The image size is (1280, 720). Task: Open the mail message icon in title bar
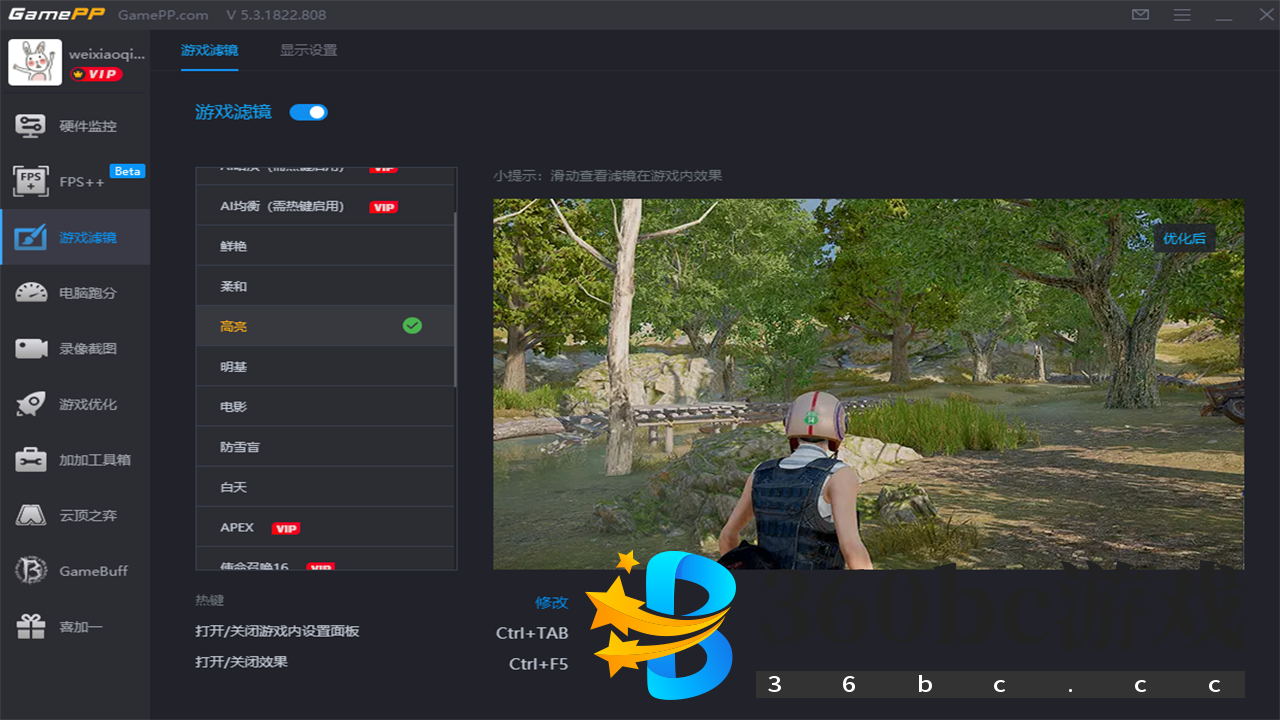[1140, 15]
